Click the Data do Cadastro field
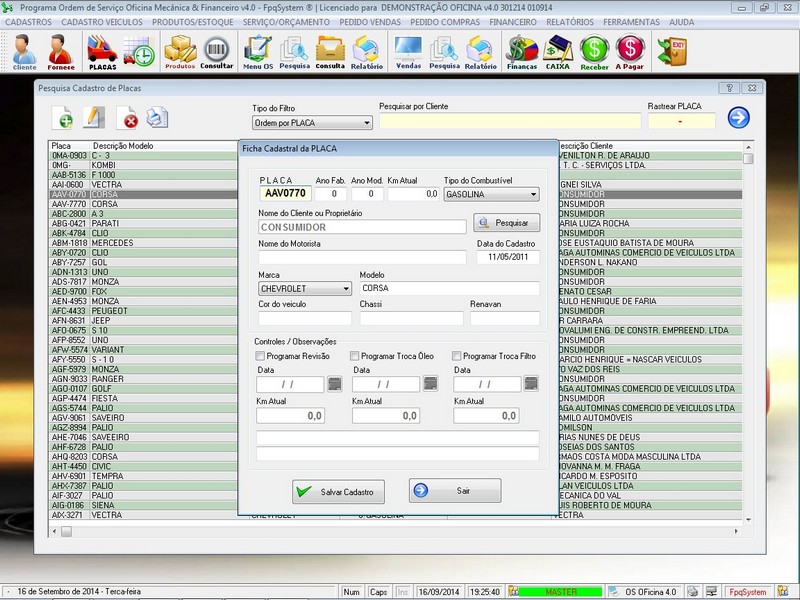The image size is (800, 600). pyautogui.click(x=508, y=257)
